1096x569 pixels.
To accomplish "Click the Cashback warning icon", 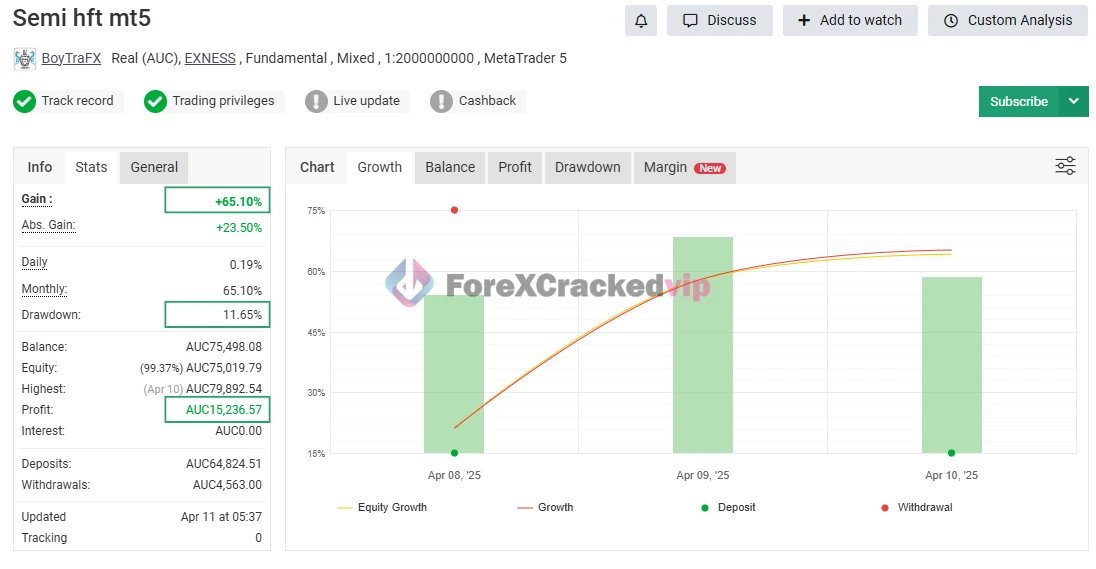I will click(441, 101).
